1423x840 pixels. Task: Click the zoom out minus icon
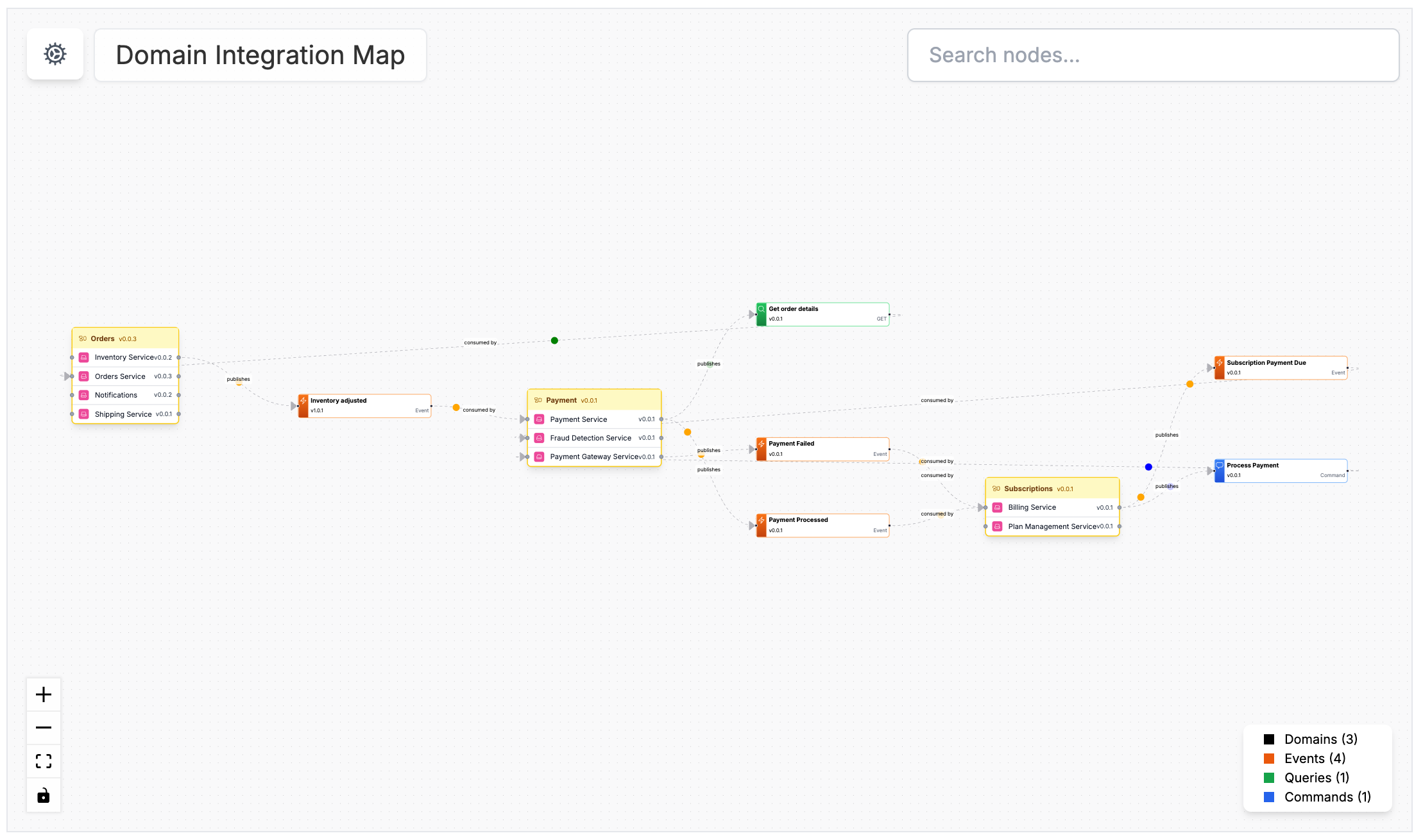(x=43, y=728)
